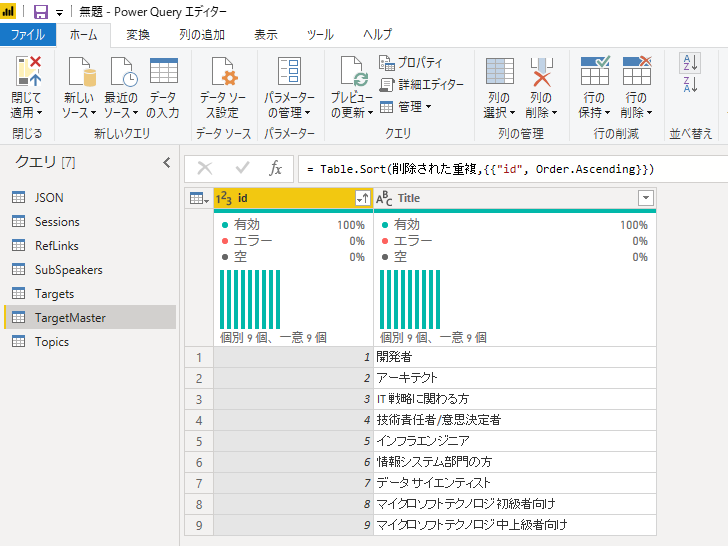Select the RefLinks query
Viewport: 728px width, 546px height.
(90, 246)
